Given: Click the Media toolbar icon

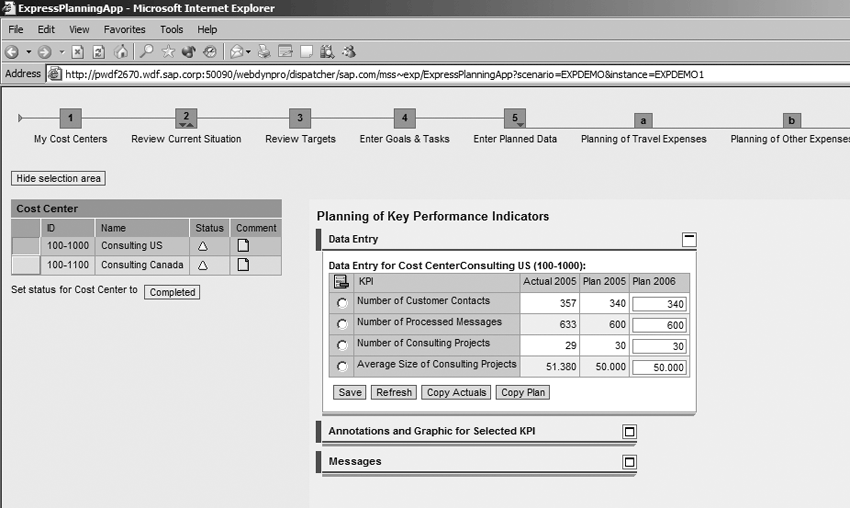Looking at the screenshot, I should point(189,52).
